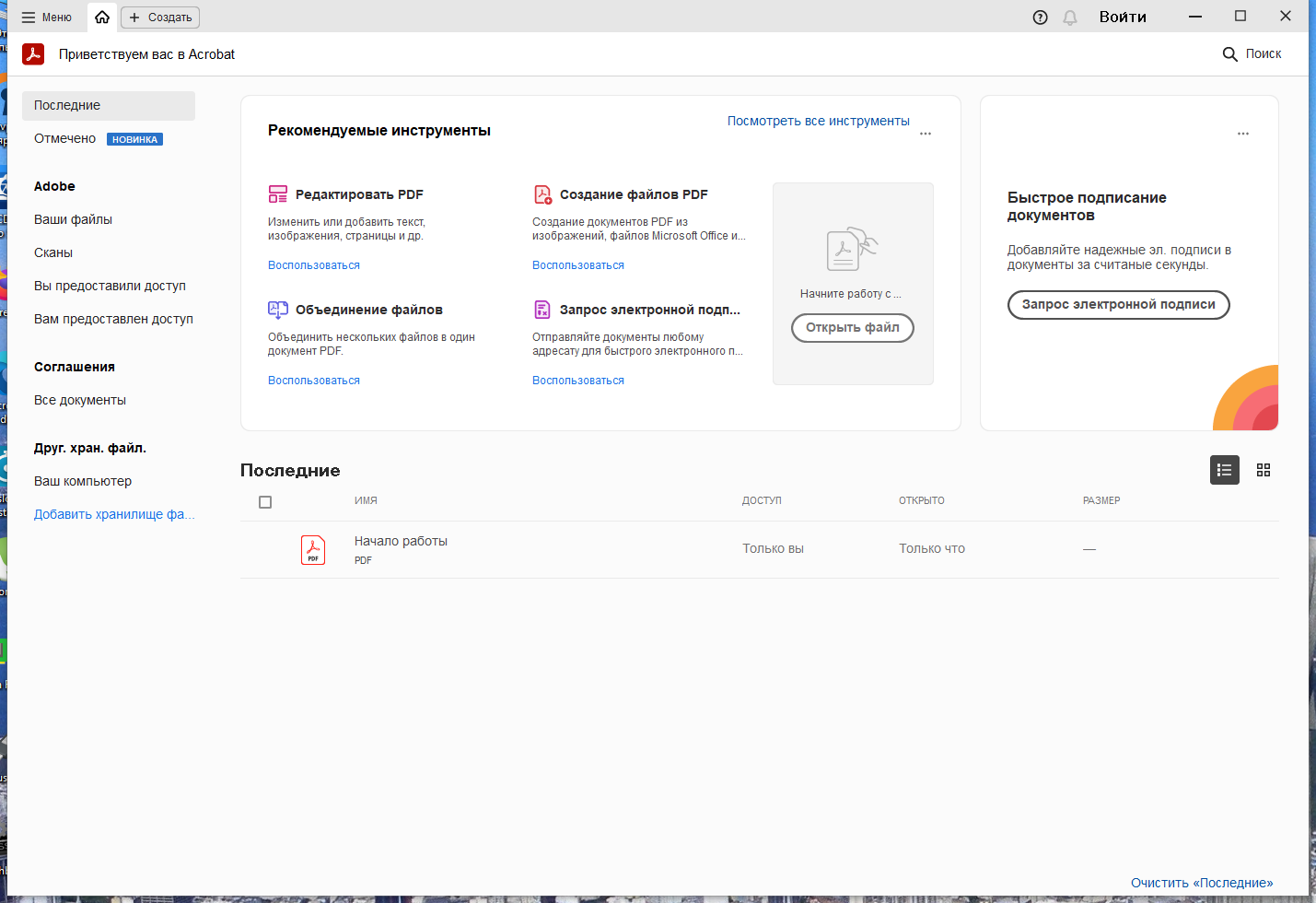Open the options menu on Быстрое подписание card

coord(1243,133)
